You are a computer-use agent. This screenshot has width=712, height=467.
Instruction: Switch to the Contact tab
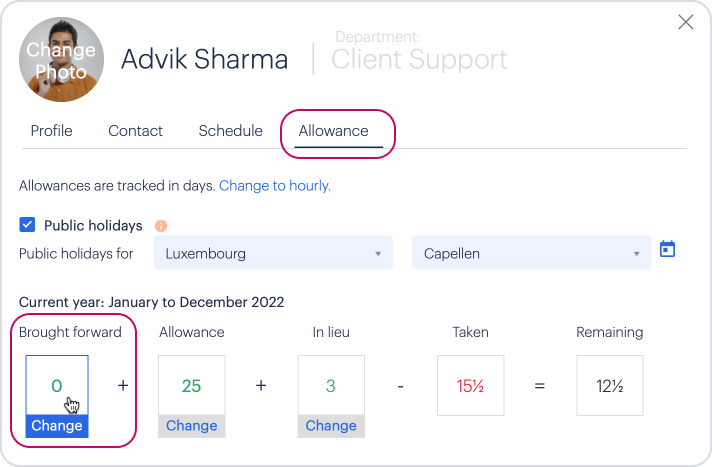pyautogui.click(x=135, y=131)
